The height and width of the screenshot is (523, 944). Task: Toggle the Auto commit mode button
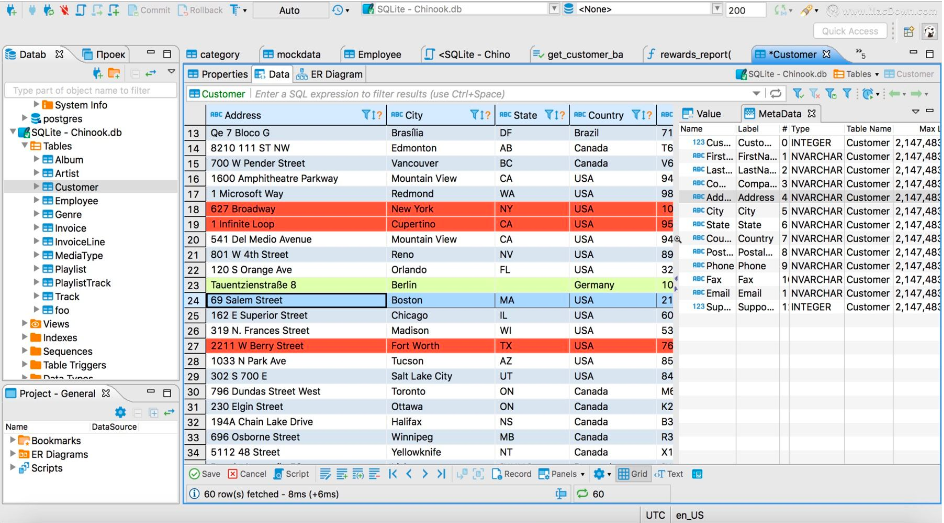(290, 10)
